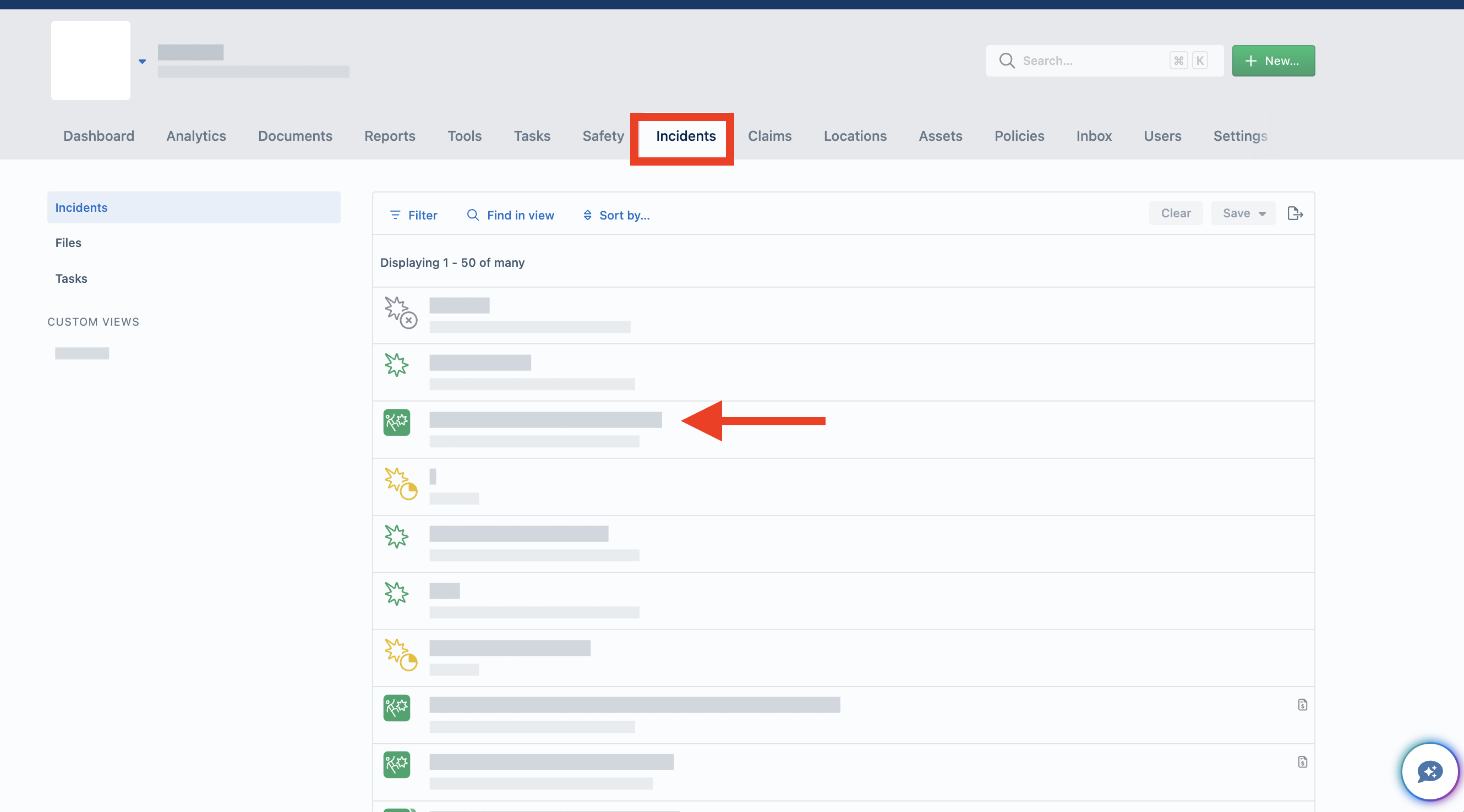Open the Assets tab
This screenshot has height=812, width=1464.
(940, 136)
